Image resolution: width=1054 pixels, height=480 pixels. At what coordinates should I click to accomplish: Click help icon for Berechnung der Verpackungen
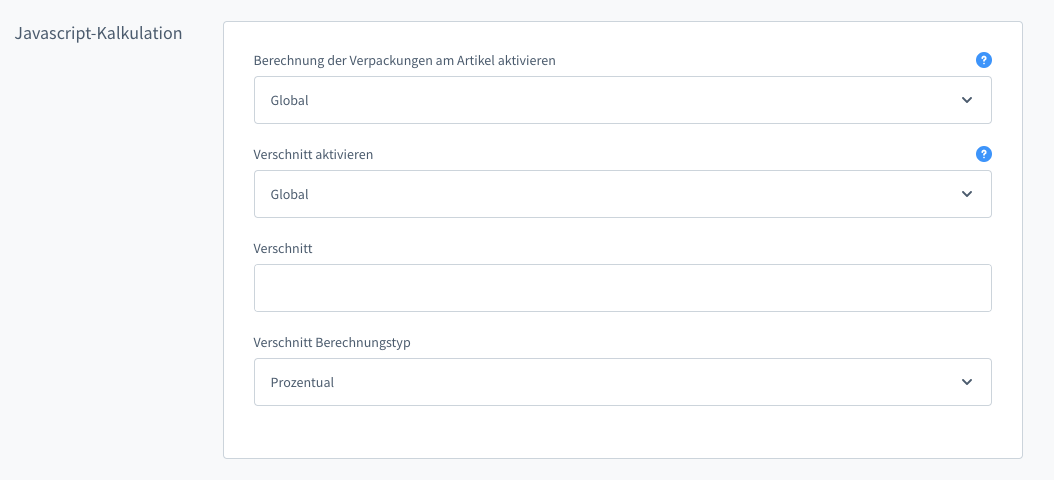pyautogui.click(x=983, y=60)
